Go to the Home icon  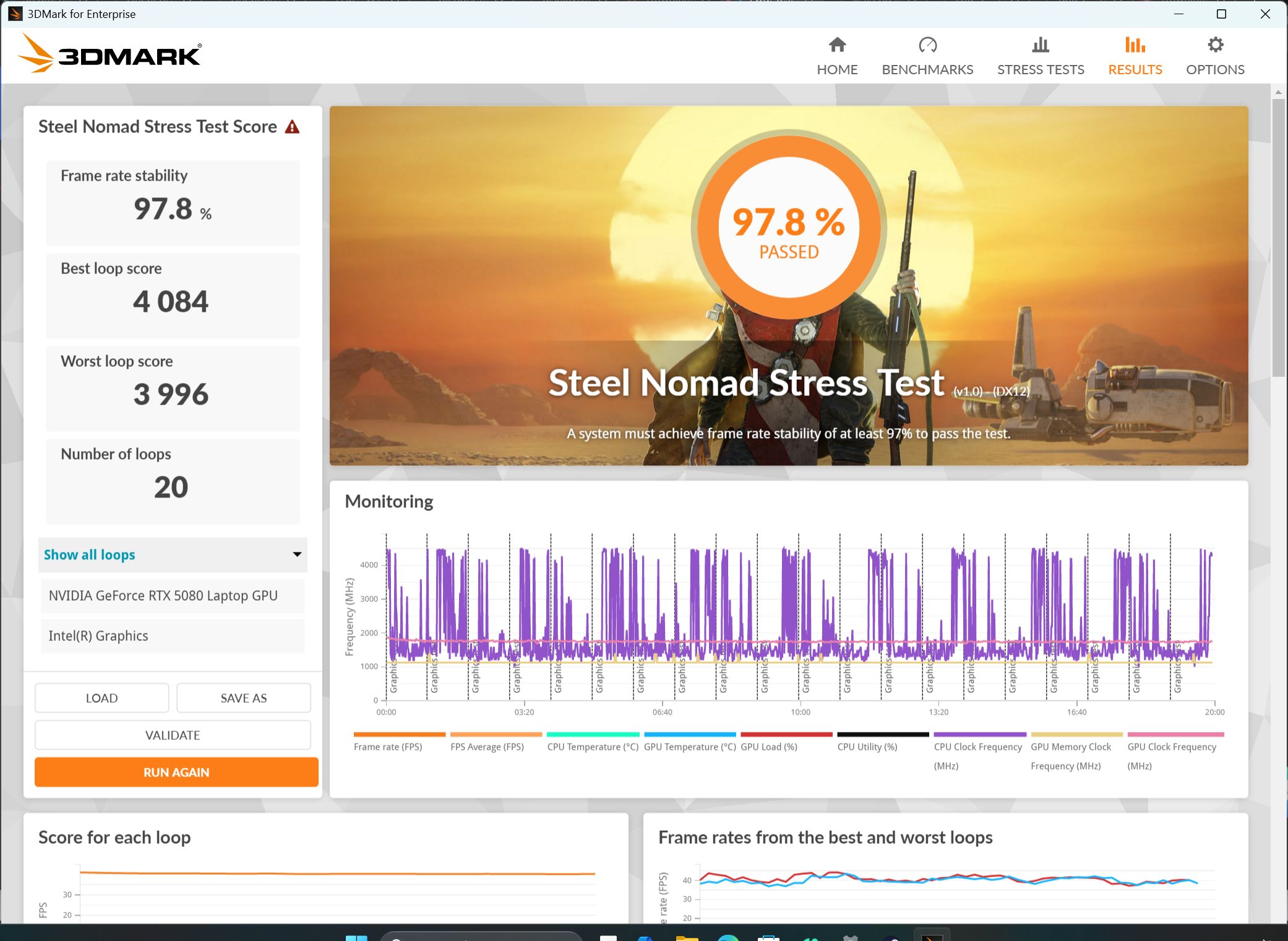pos(837,45)
